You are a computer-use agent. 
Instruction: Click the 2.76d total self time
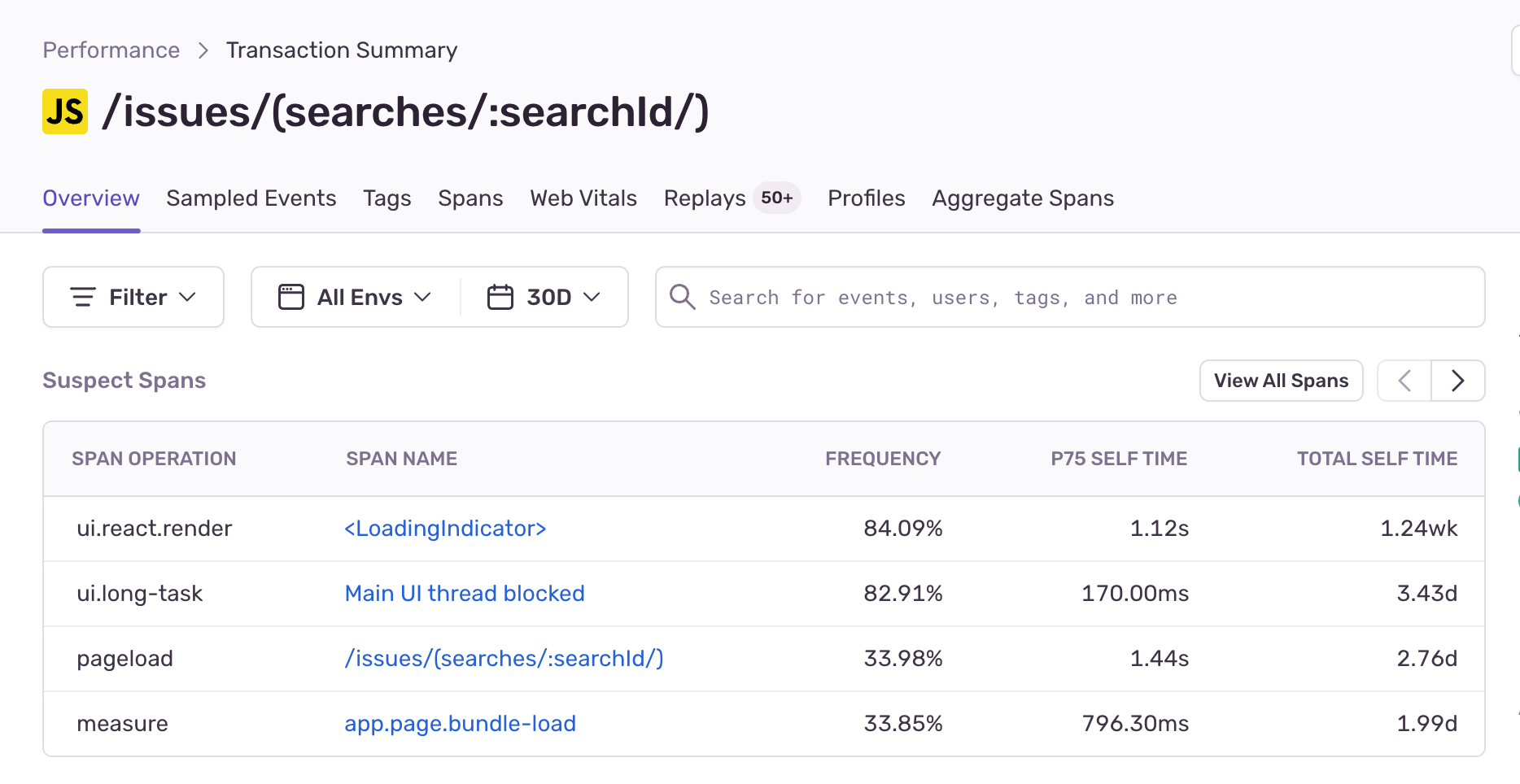point(1427,659)
